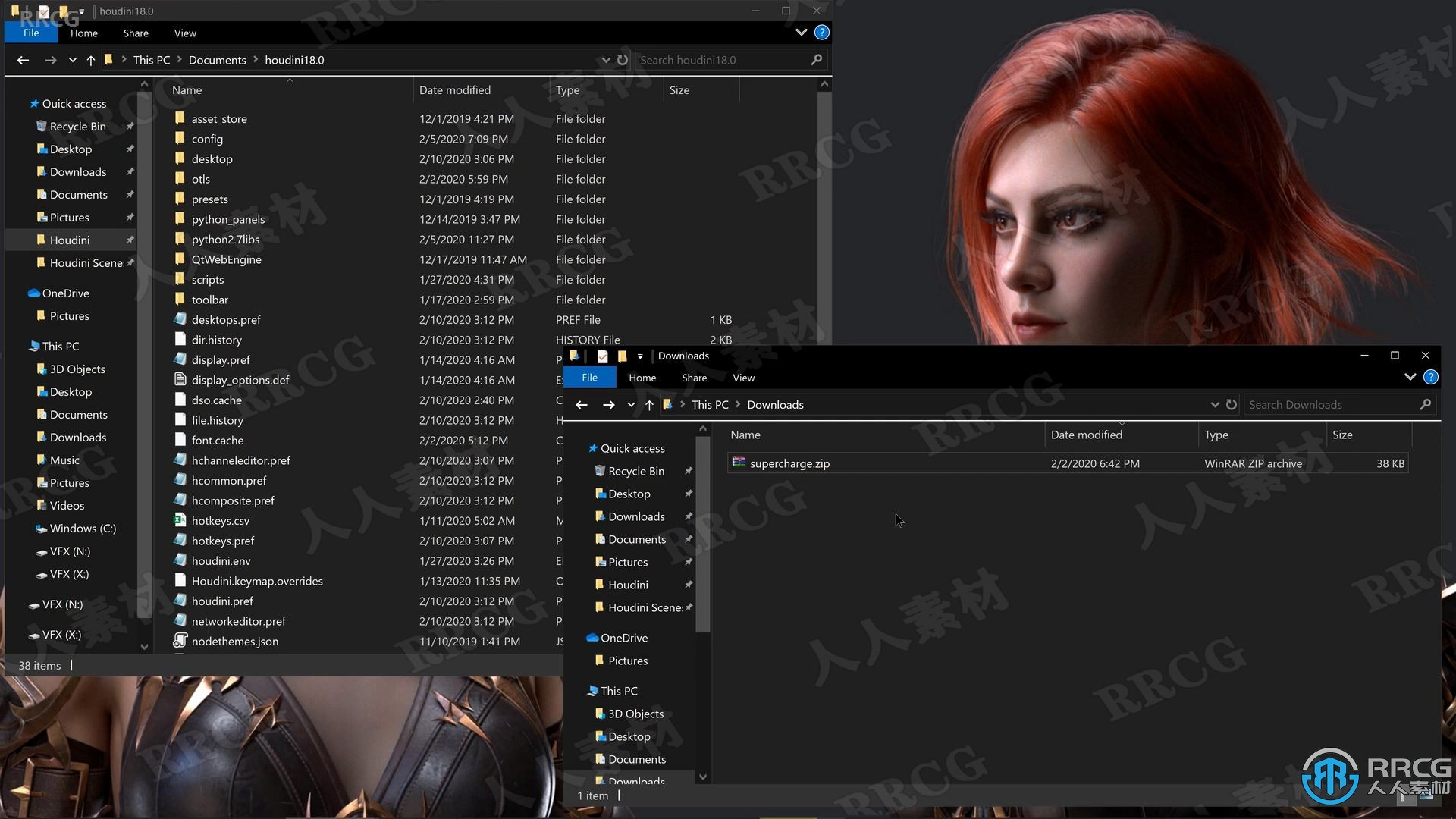Open address history dropdown in Downloads window
Viewport: 1456px width, 819px height.
pos(1214,405)
